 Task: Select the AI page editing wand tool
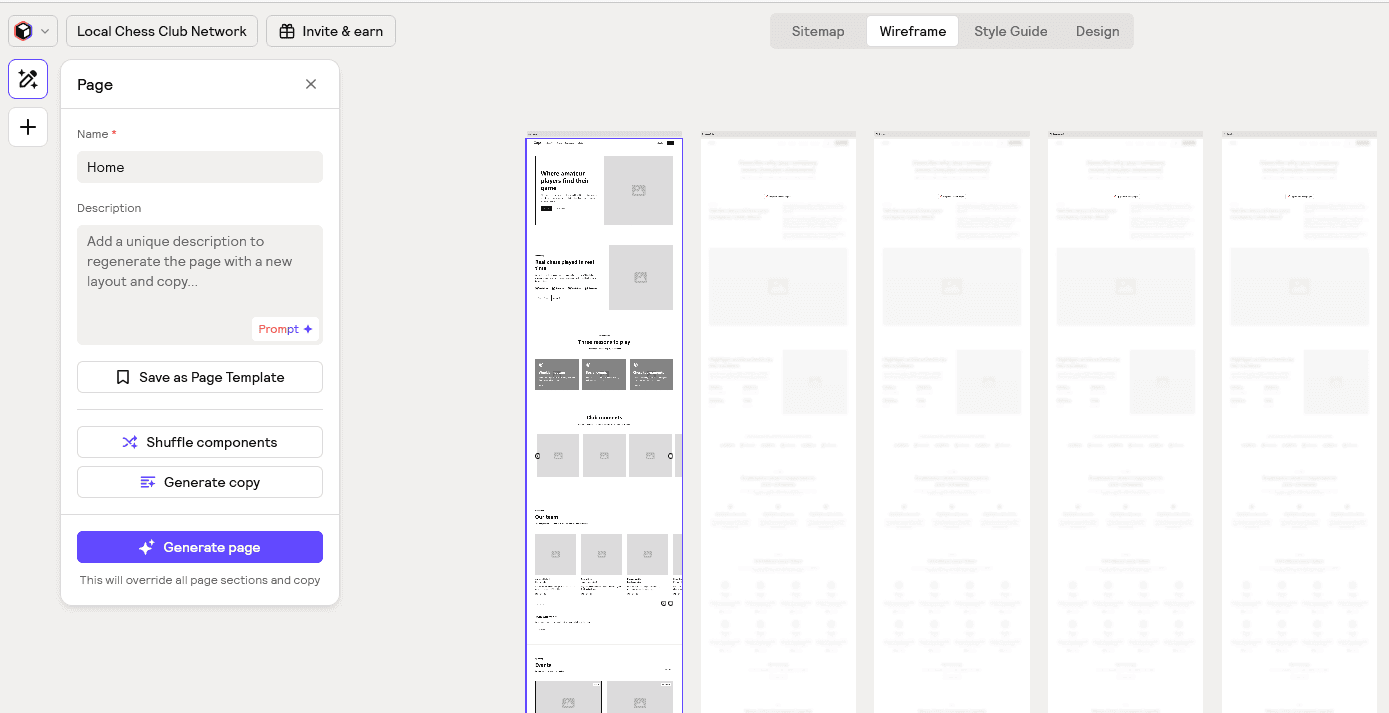point(27,79)
